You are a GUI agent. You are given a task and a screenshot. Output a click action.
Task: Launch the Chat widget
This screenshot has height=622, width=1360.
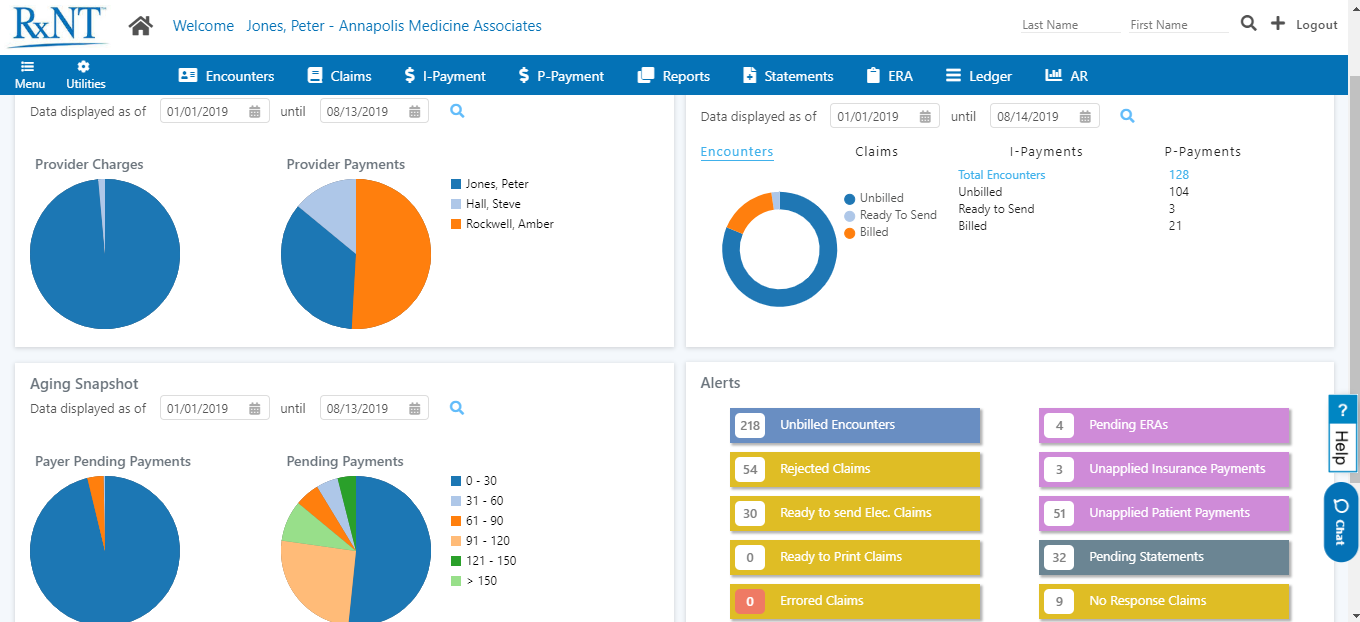[x=1340, y=521]
